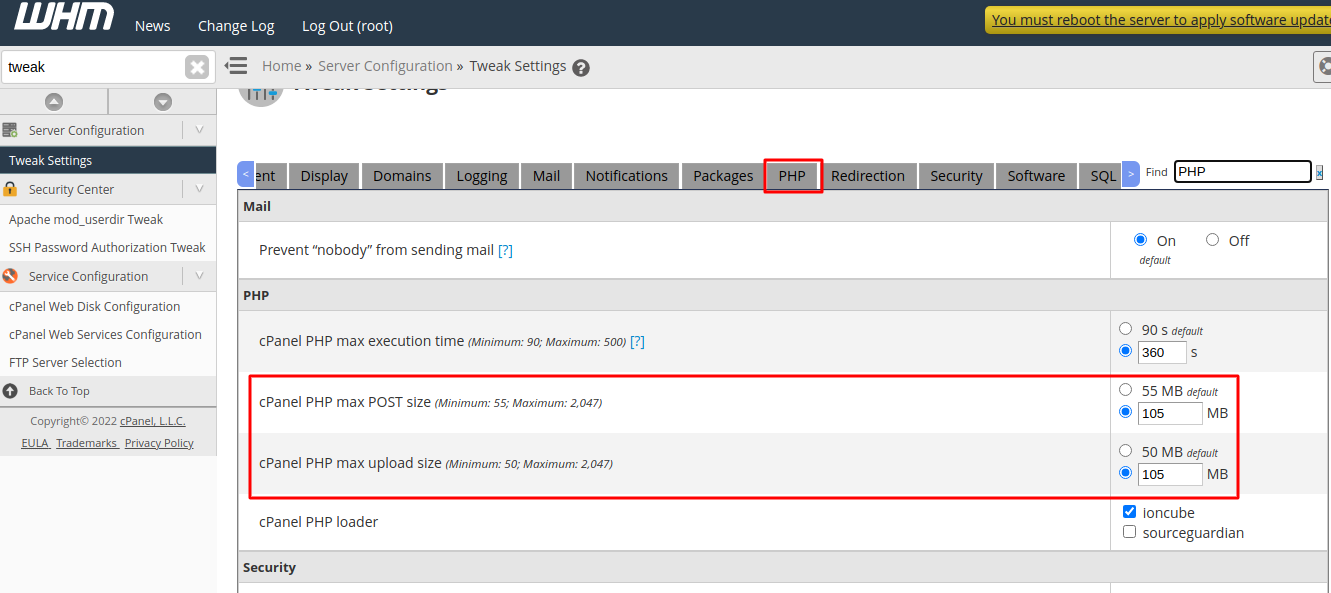Switch to the SQL tab

(x=1102, y=176)
